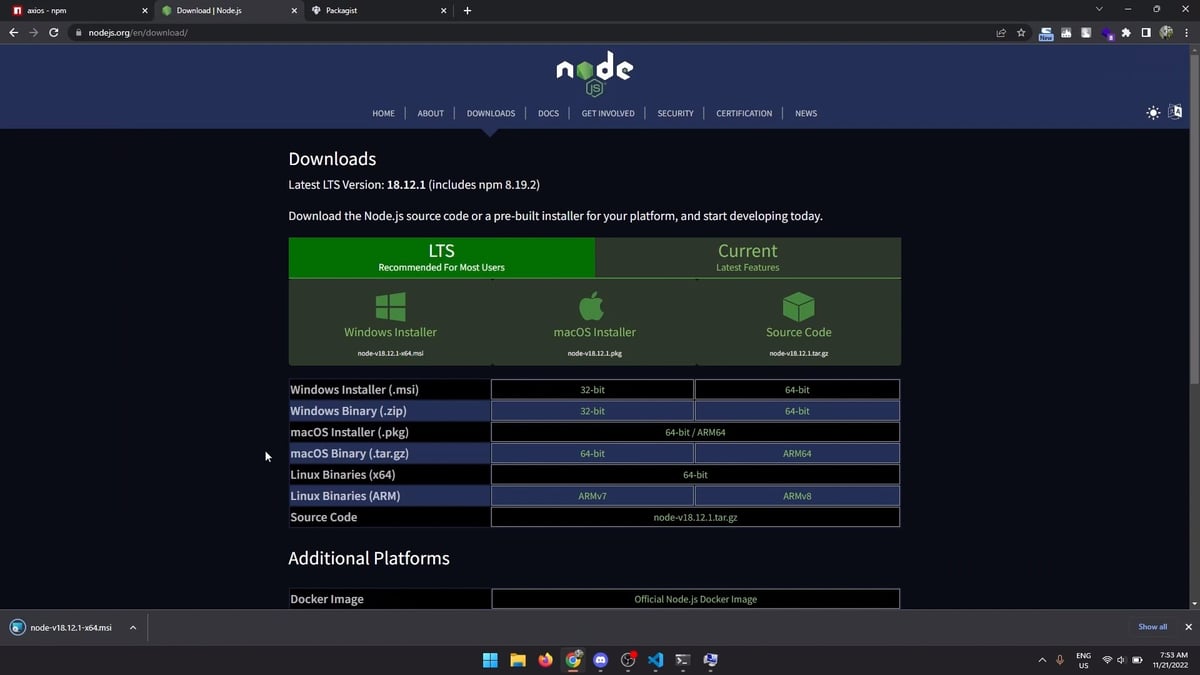Close the Packagist tab

[444, 10]
